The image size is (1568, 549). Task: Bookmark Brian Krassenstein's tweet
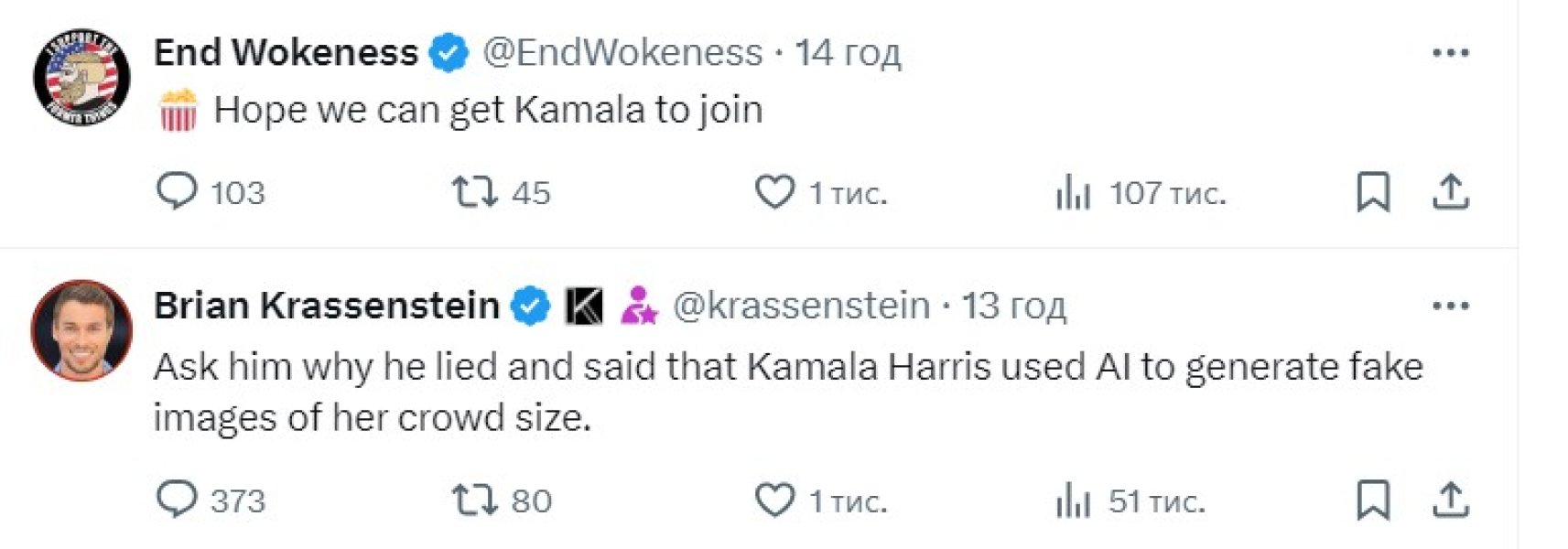tap(1372, 500)
